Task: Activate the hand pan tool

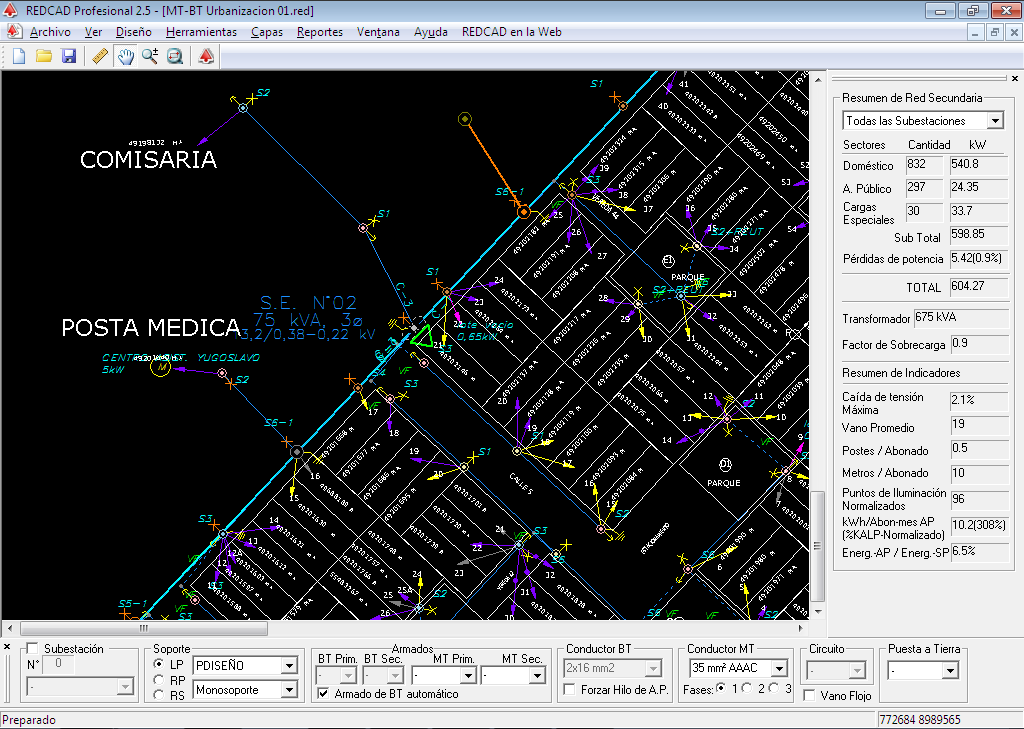Action: [x=125, y=56]
